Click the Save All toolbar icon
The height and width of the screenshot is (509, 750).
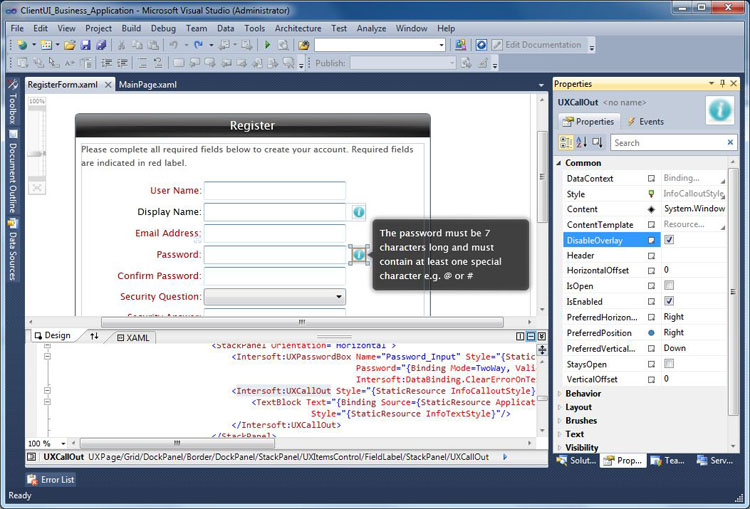(101, 45)
